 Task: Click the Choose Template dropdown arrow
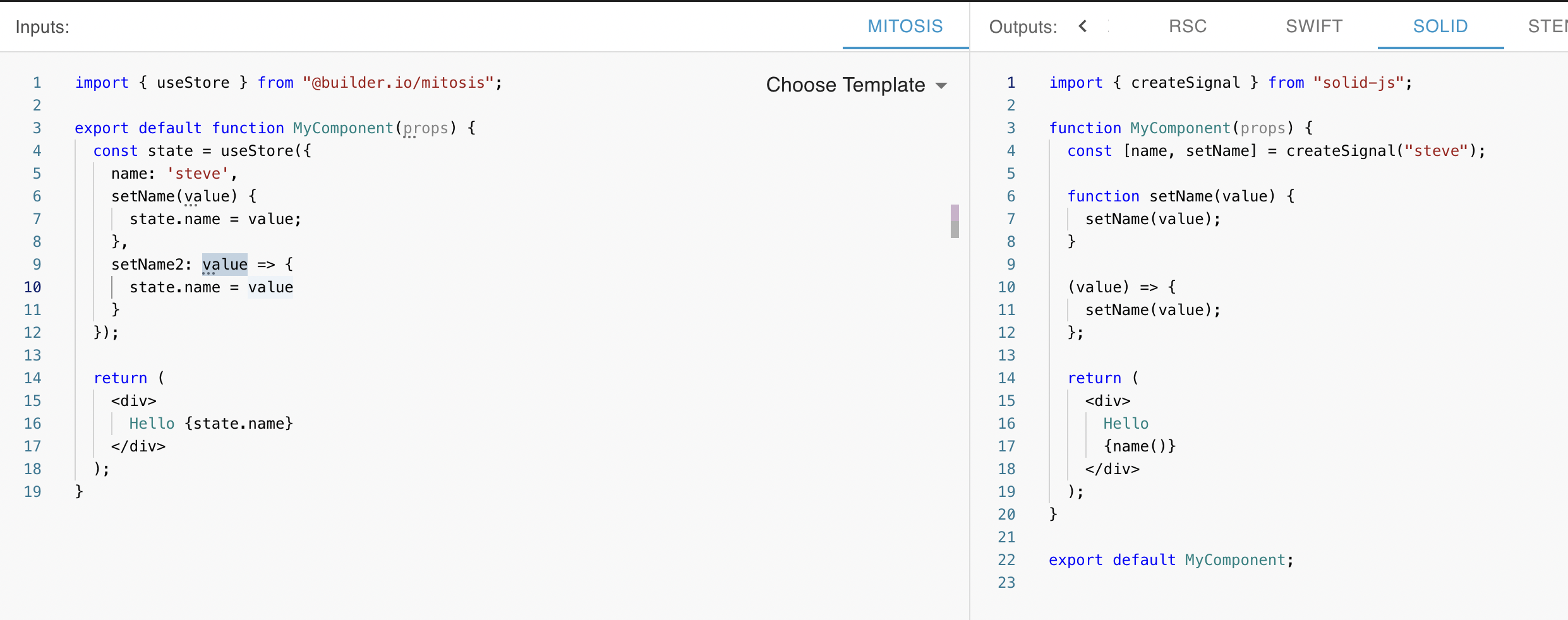(942, 85)
